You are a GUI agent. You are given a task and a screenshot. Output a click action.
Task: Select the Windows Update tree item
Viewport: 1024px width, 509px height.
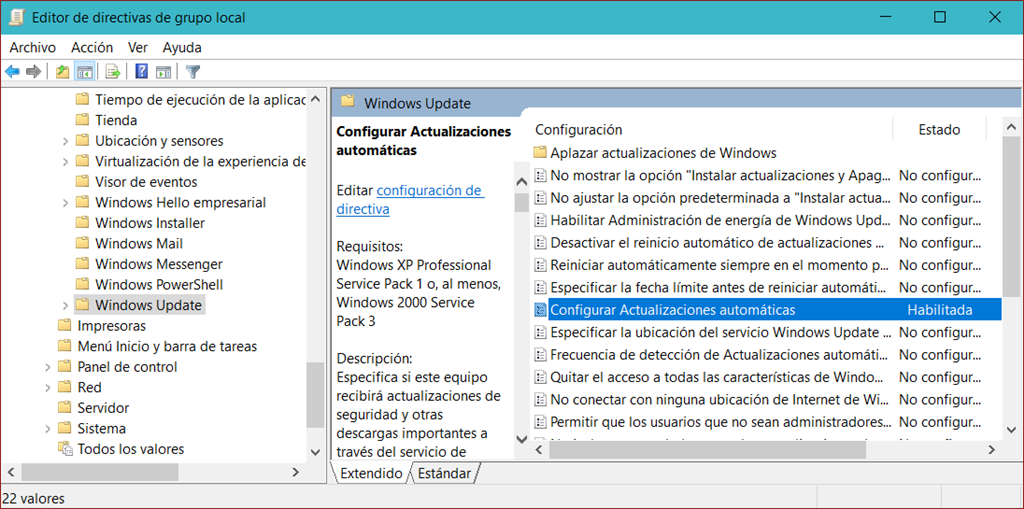tap(148, 305)
